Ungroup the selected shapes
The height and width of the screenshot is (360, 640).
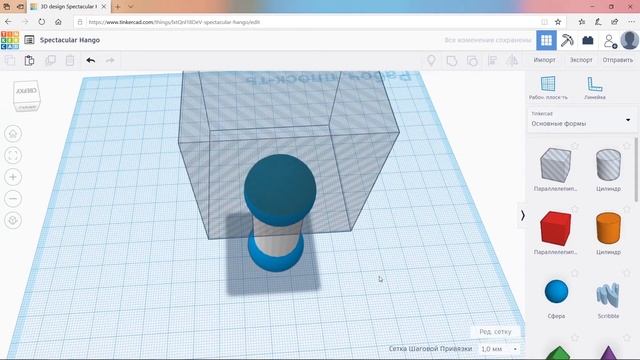click(472, 61)
